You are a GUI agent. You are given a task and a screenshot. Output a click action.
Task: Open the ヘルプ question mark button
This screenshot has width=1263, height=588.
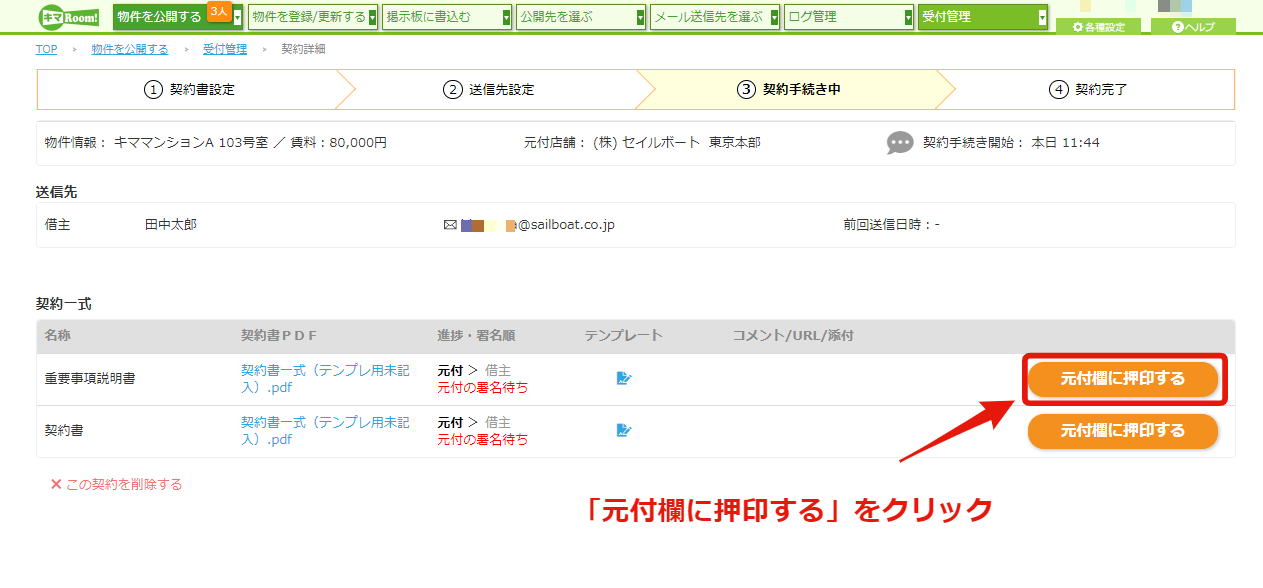[x=1193, y=27]
